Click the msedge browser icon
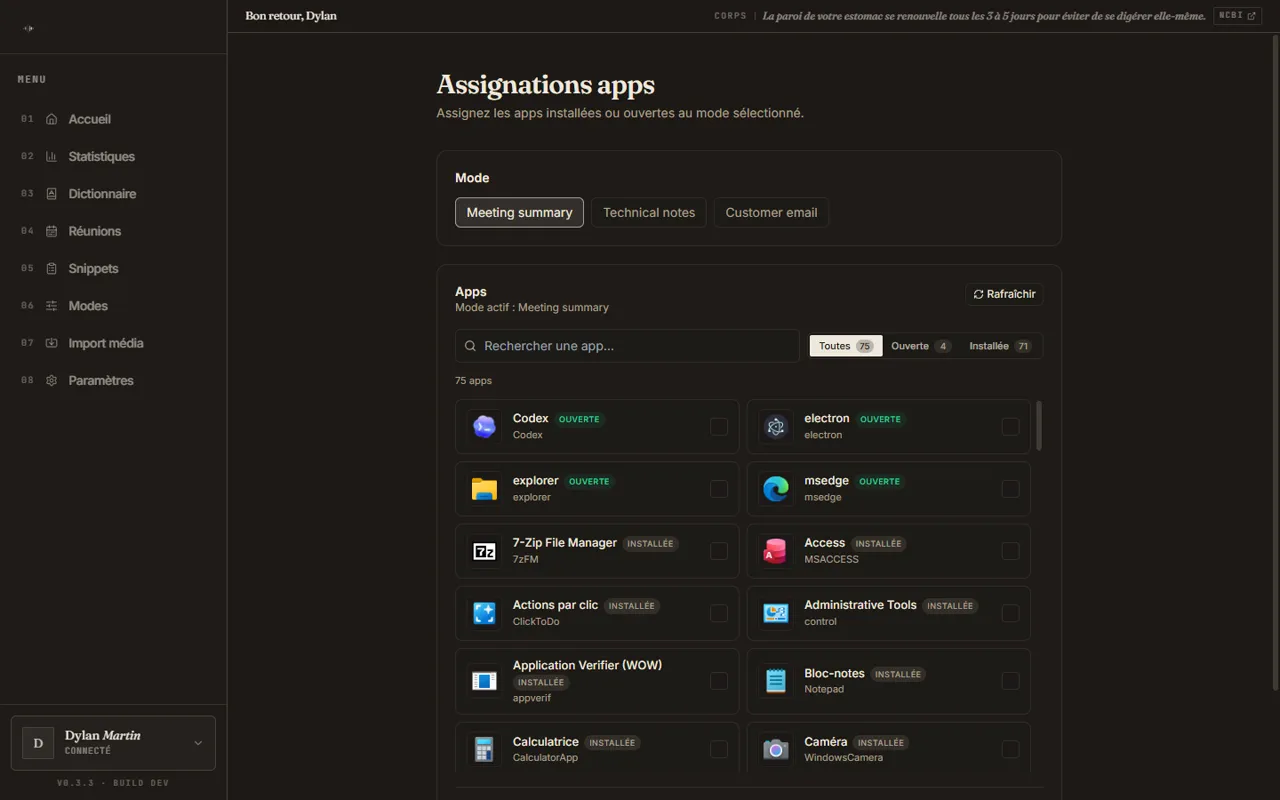This screenshot has height=800, width=1280. point(775,489)
